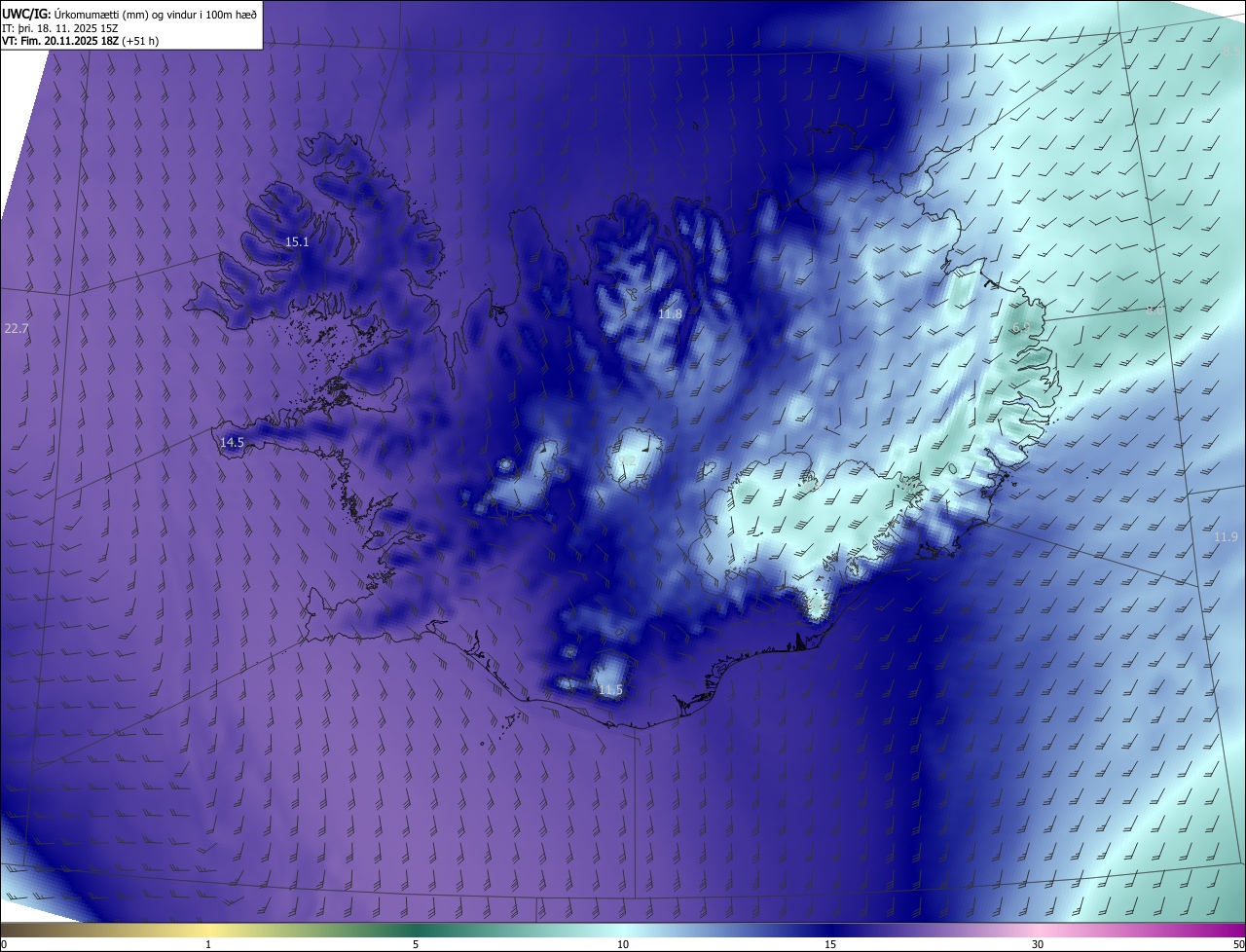Screen dimensions: 1246x952
Task: Click the '1' tick on the colour scale
Action: [x=208, y=944]
